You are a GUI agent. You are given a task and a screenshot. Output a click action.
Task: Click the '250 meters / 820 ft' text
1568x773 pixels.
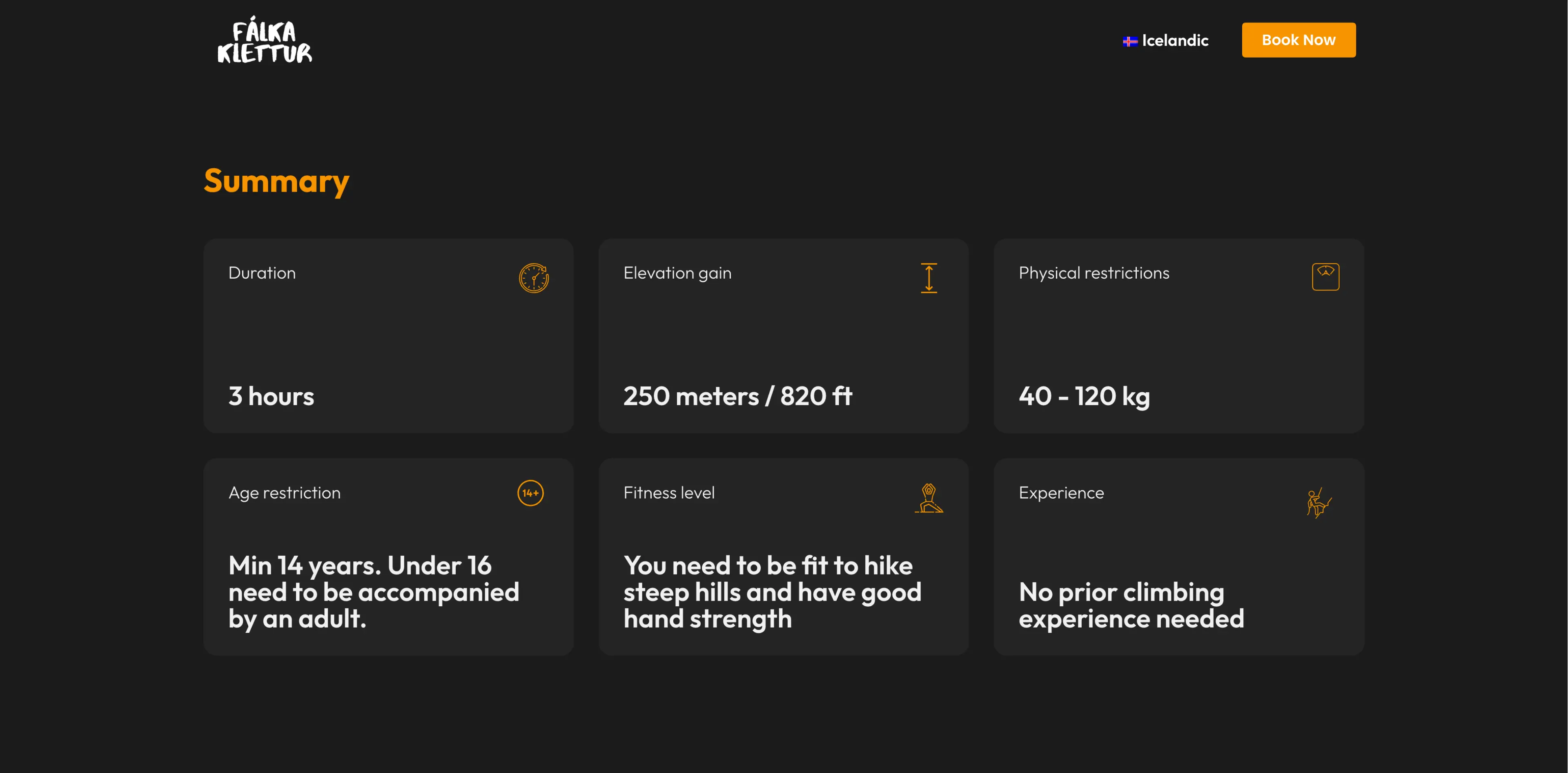[738, 397]
